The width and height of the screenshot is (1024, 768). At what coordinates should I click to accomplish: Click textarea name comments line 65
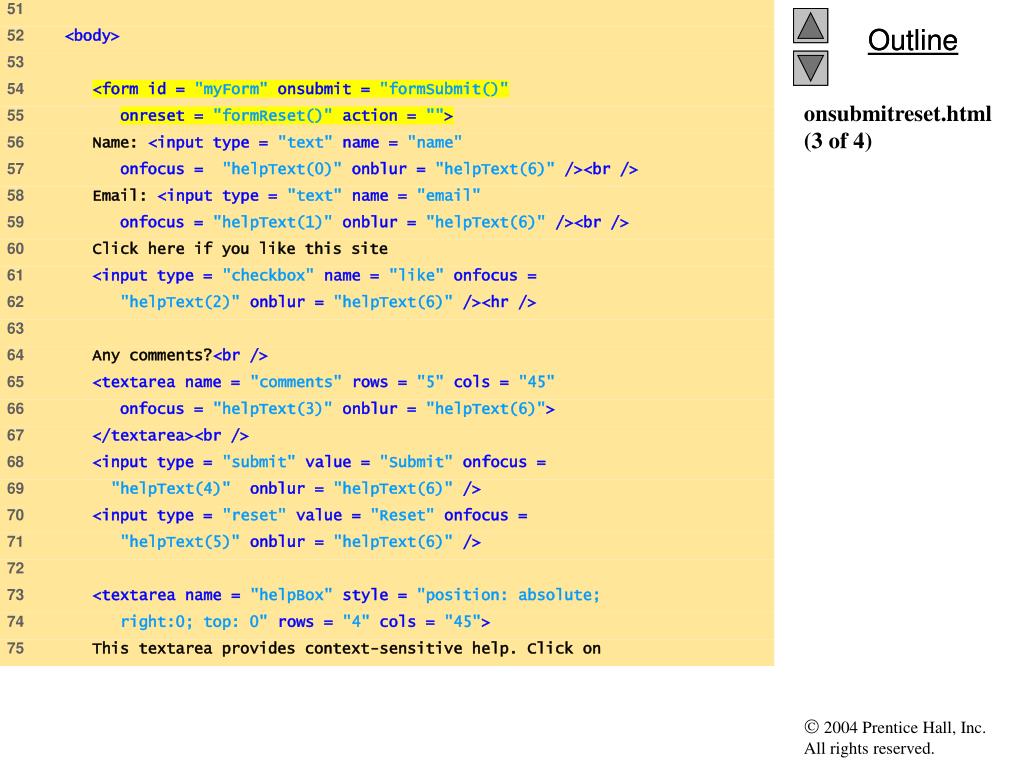323,382
